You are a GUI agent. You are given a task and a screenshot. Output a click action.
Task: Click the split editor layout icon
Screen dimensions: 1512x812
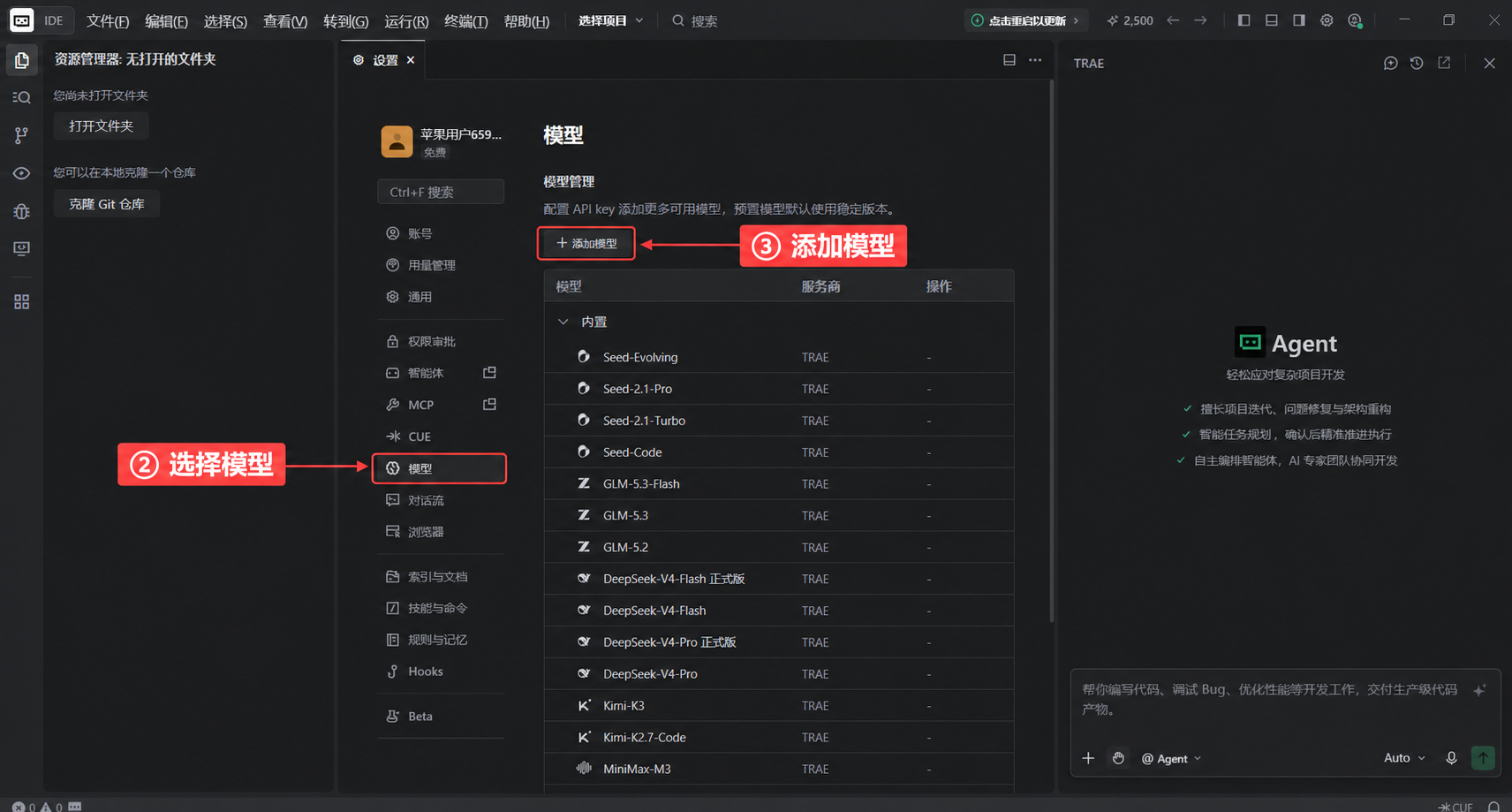(1009, 60)
